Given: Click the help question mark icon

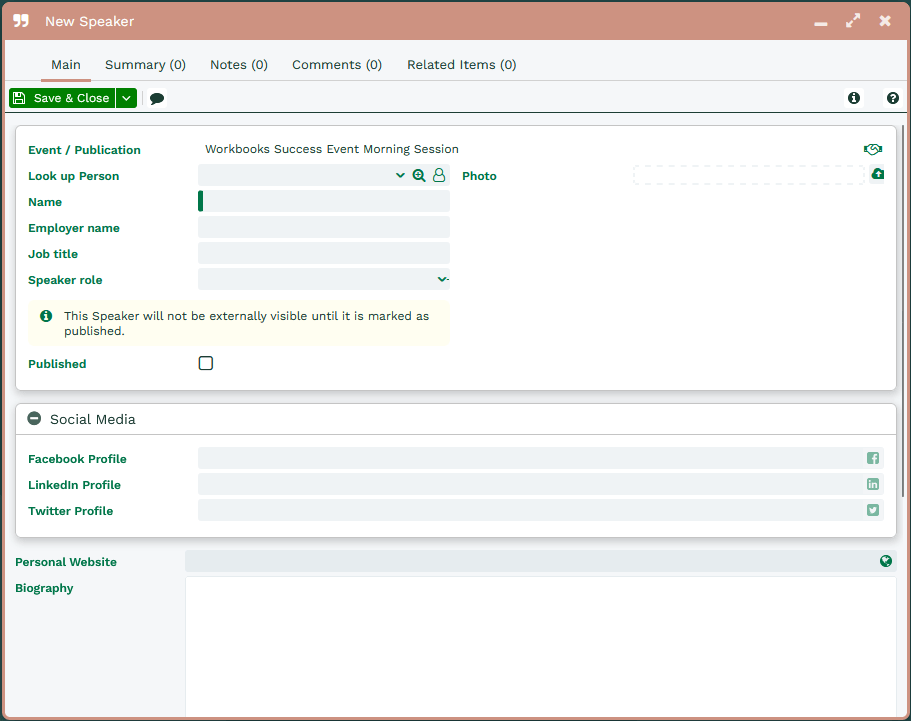Looking at the screenshot, I should click(892, 98).
